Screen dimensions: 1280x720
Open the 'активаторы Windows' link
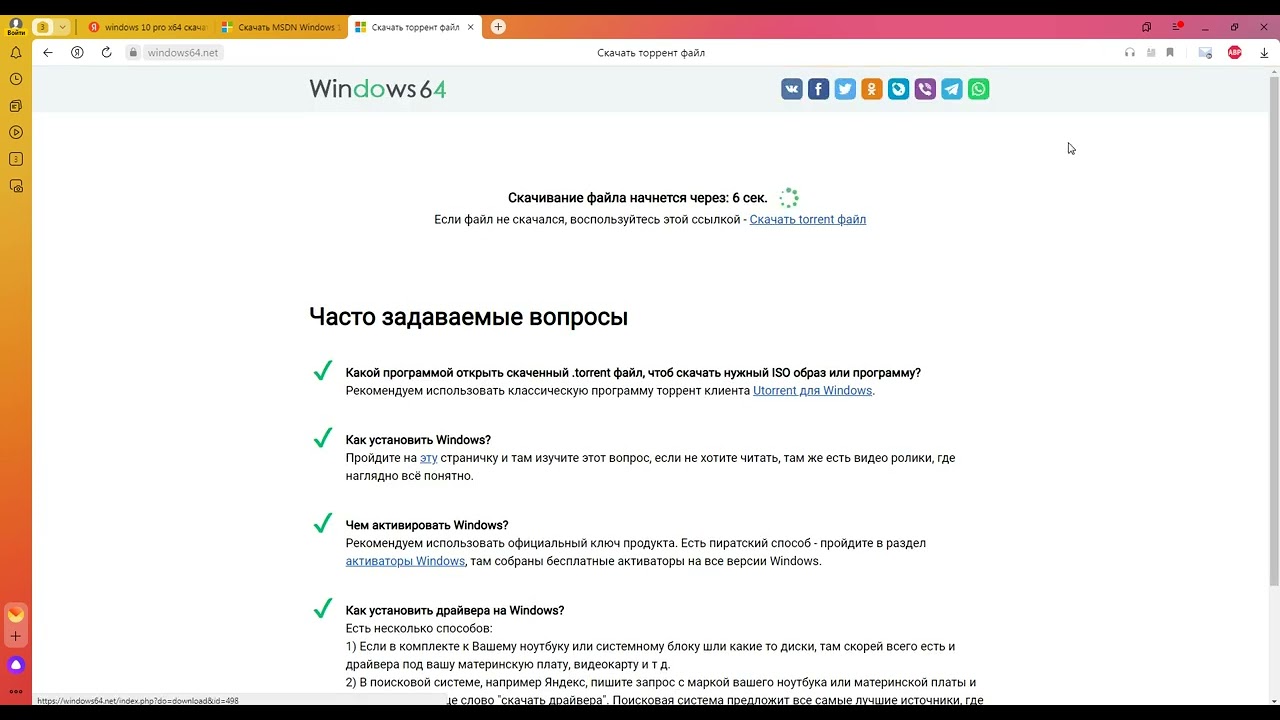[405, 561]
